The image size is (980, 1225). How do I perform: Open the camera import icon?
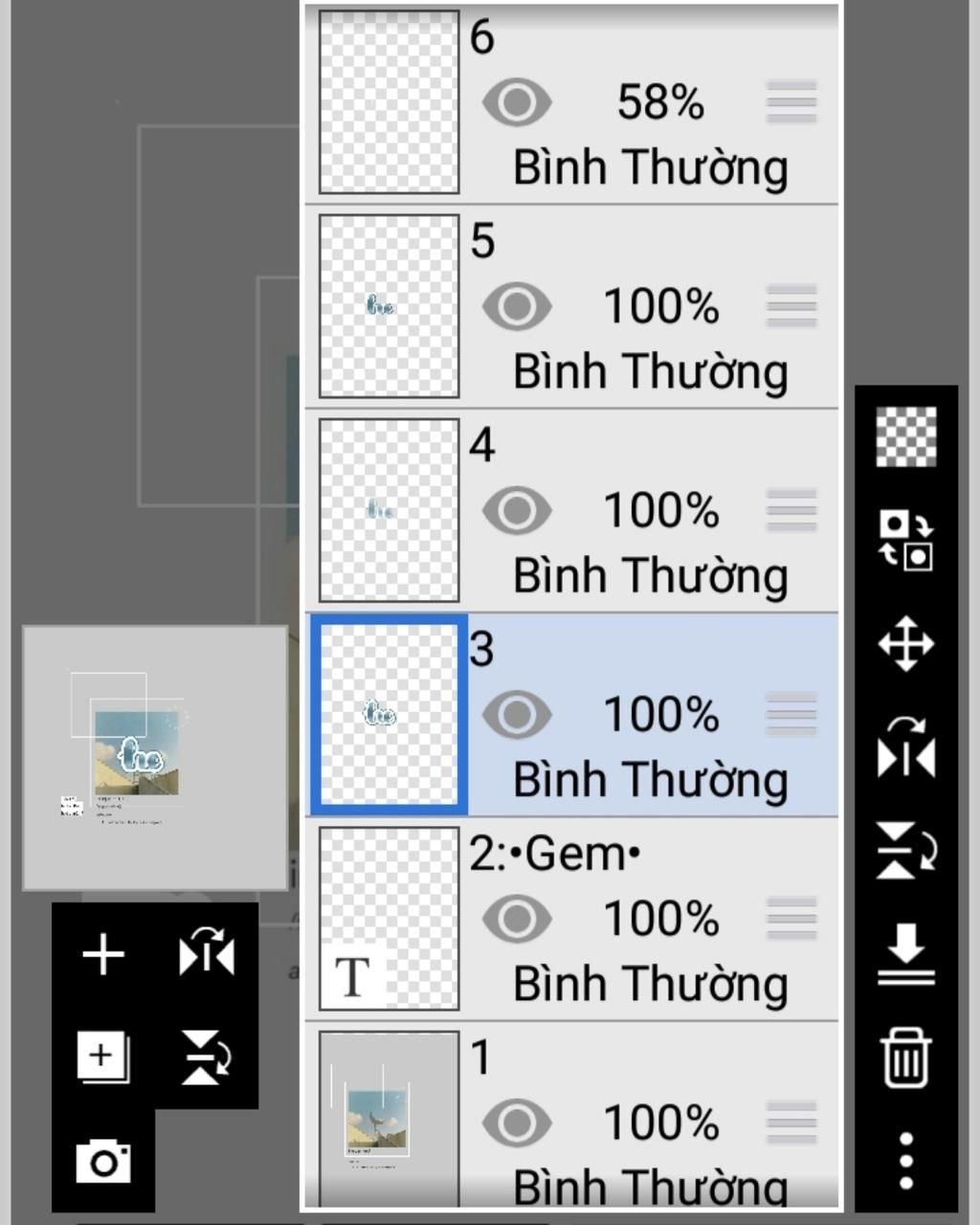[103, 1161]
